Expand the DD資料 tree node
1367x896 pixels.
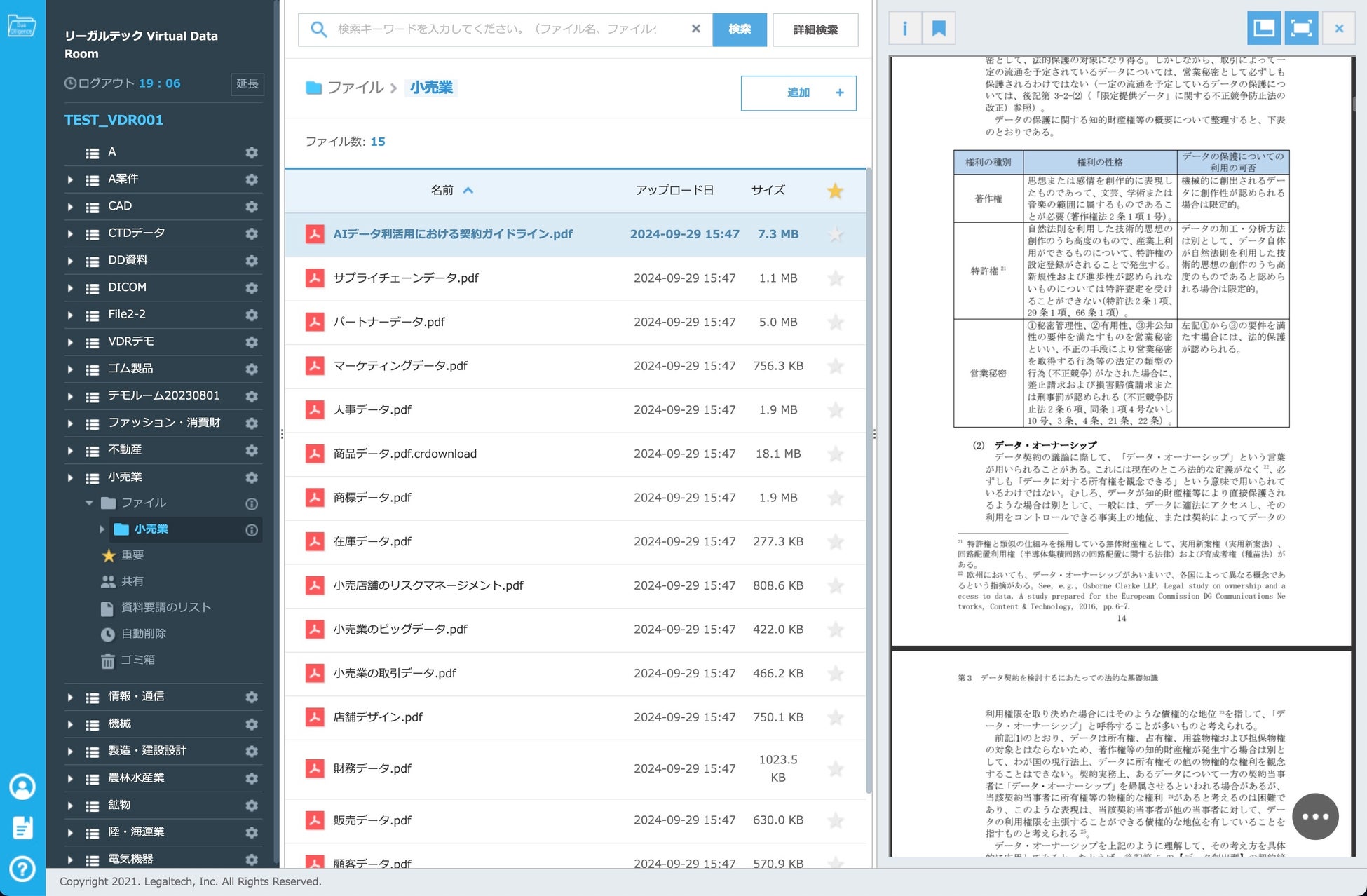click(x=70, y=261)
